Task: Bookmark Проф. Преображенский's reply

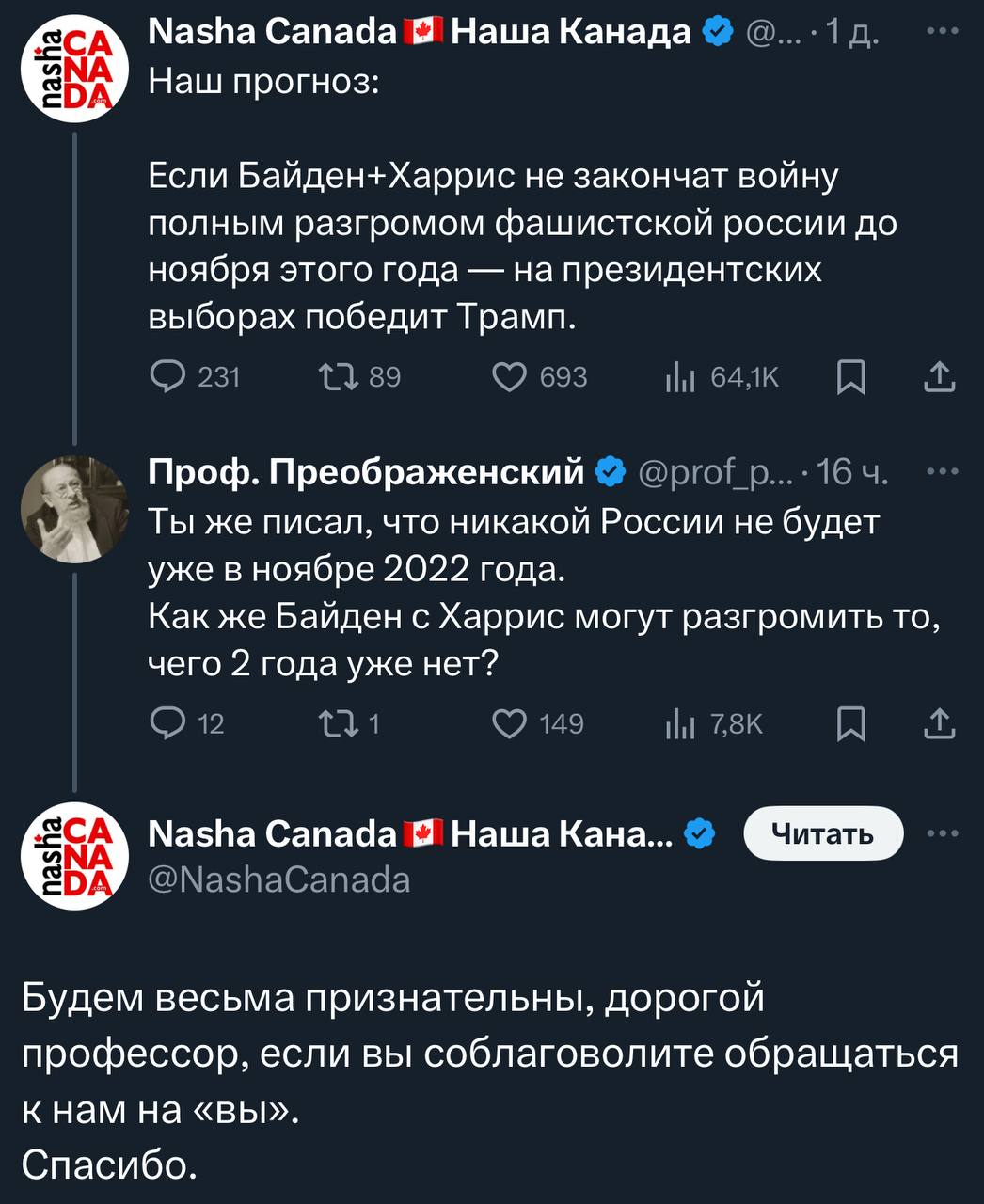Action: coord(851,723)
